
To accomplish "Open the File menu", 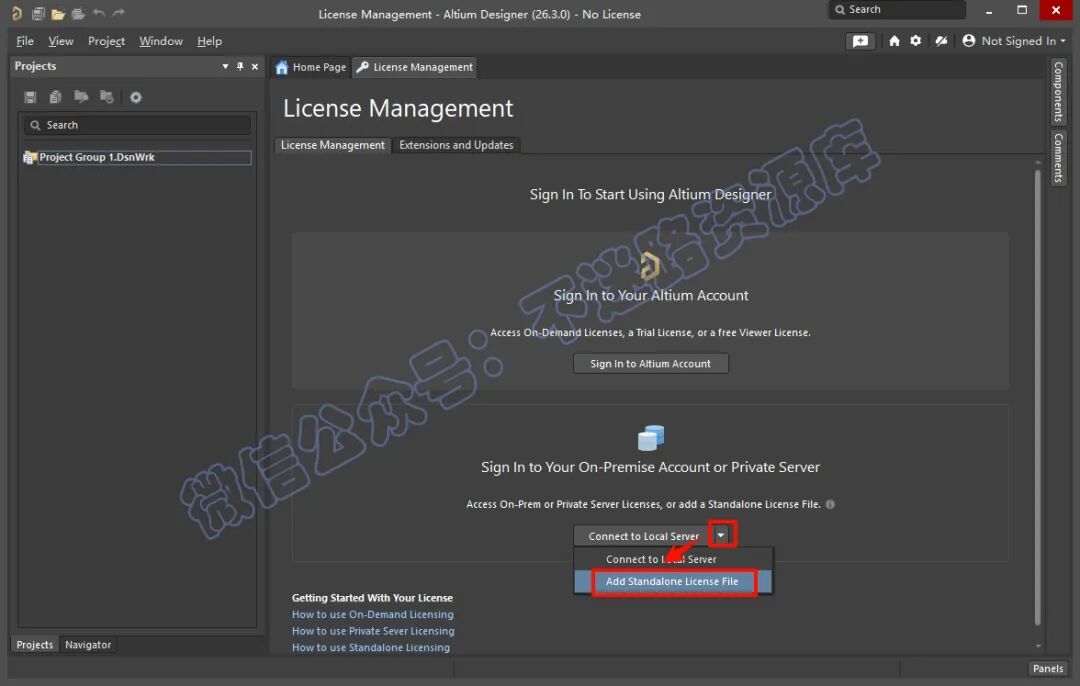I will click(25, 41).
